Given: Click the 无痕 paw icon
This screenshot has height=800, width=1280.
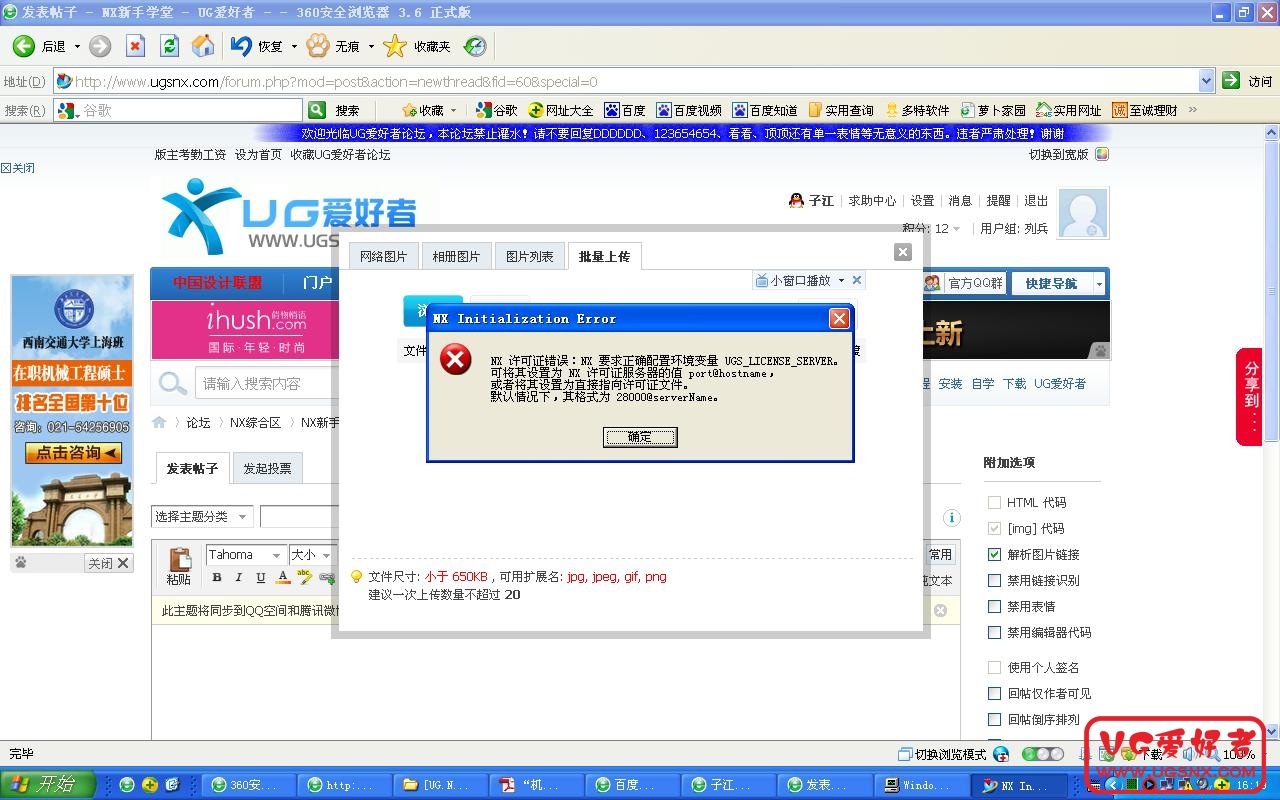Looking at the screenshot, I should click(318, 46).
